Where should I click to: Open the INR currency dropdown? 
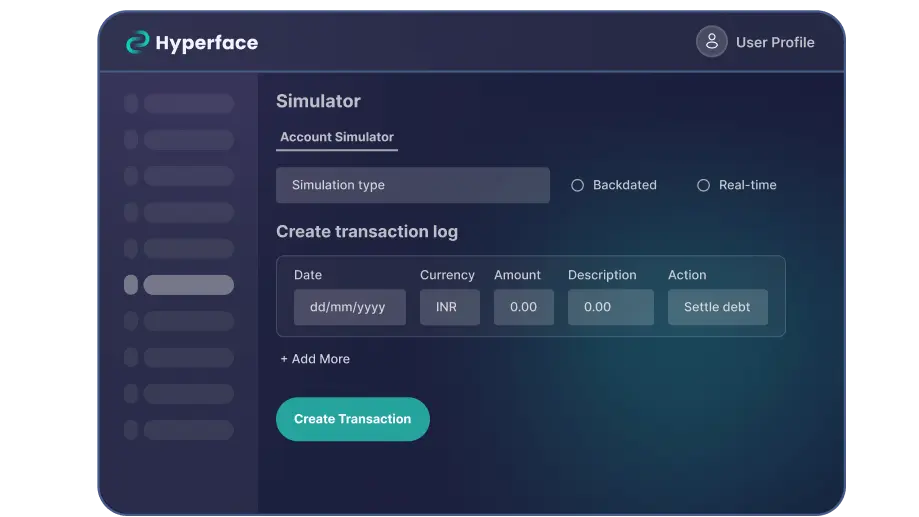point(449,307)
